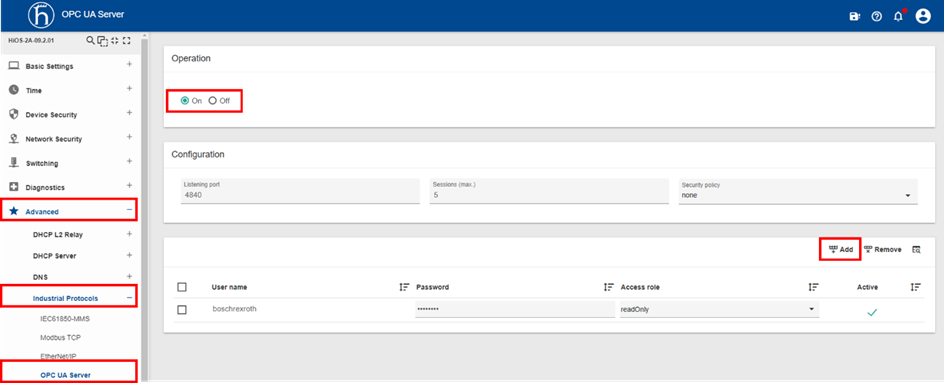The height and width of the screenshot is (383, 944).
Task: Click the Diagnostics plus-box icon
Action: coord(14,187)
